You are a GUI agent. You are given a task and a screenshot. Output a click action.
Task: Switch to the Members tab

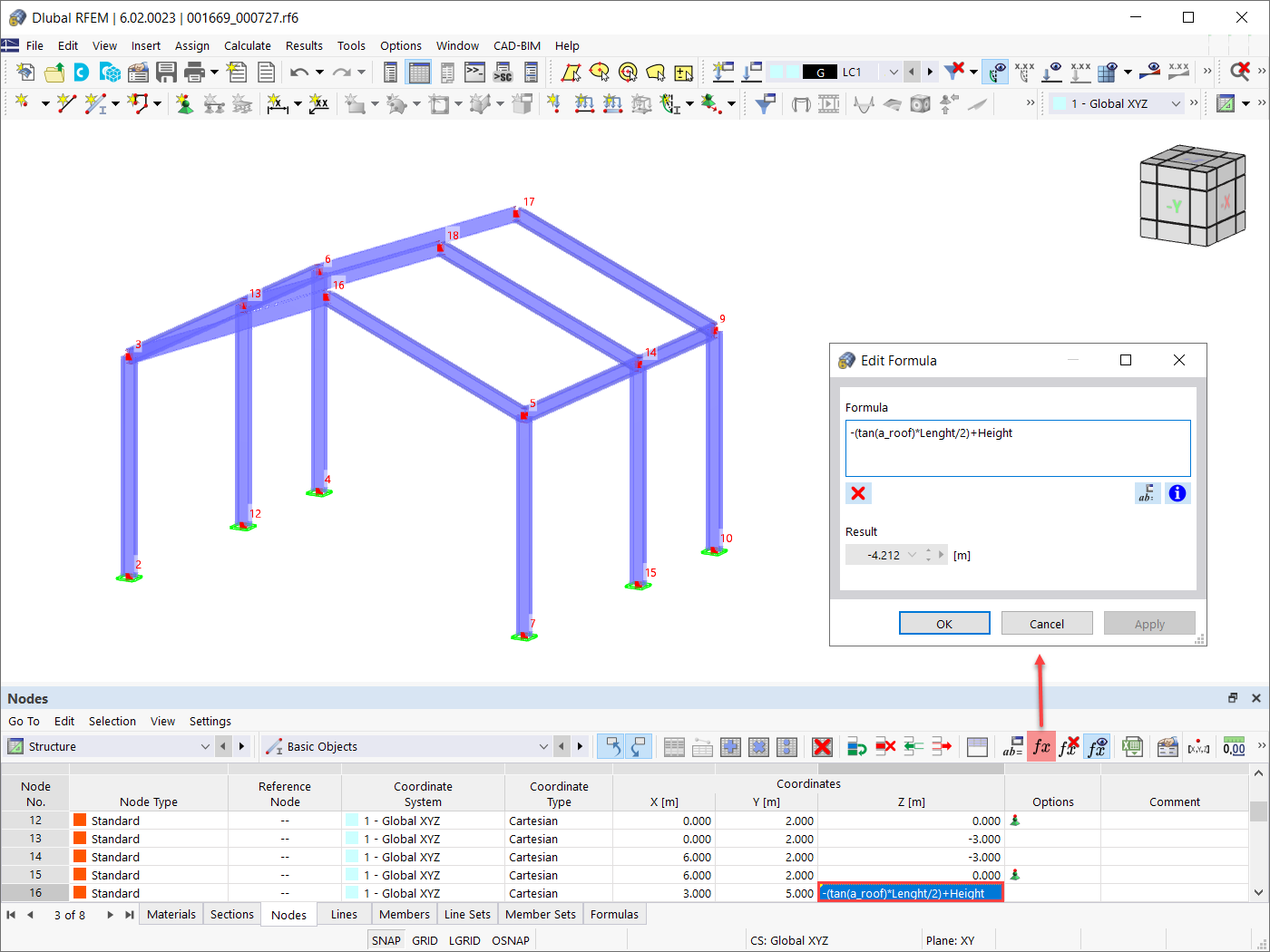[405, 914]
